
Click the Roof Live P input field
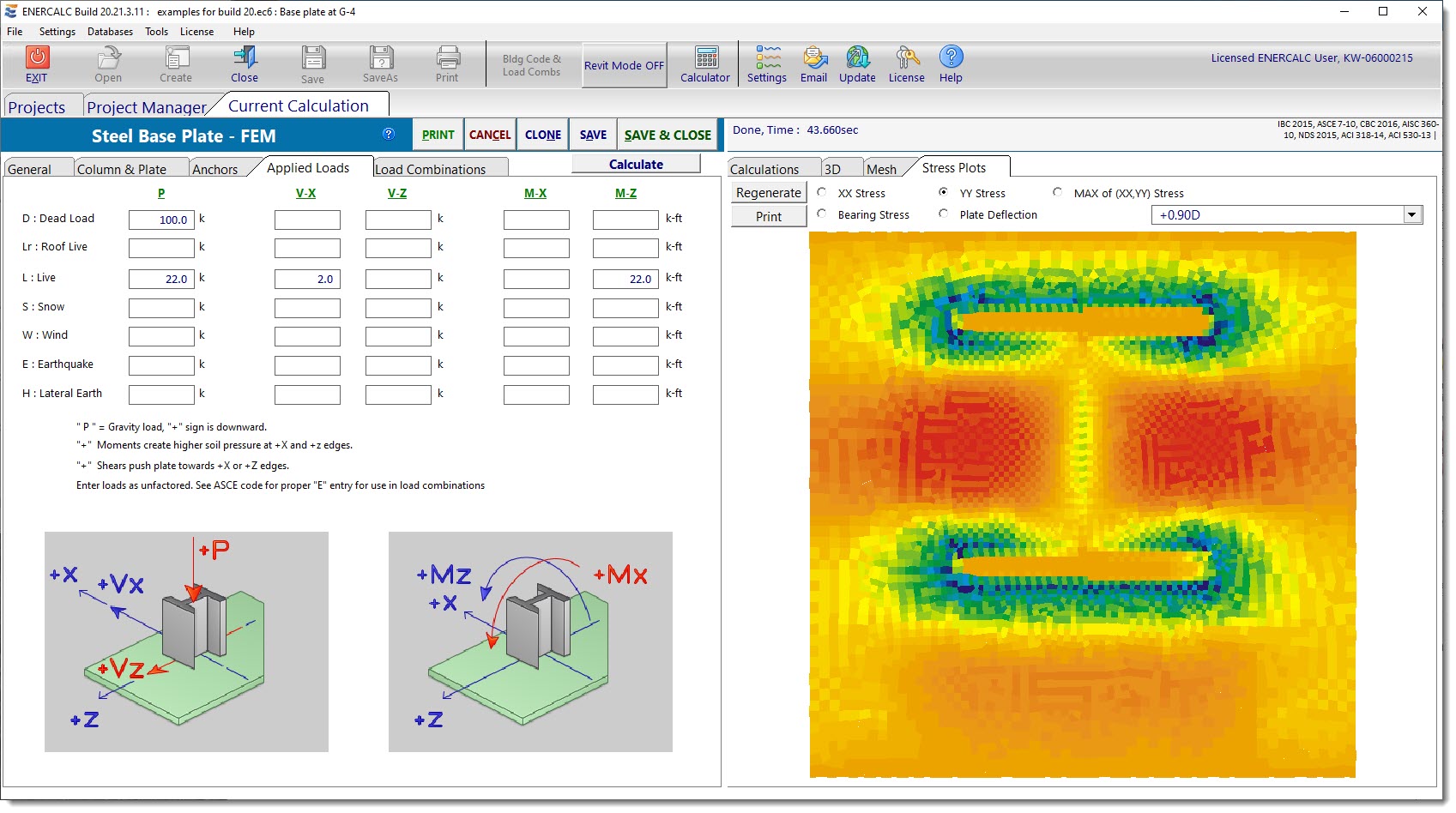(x=161, y=248)
